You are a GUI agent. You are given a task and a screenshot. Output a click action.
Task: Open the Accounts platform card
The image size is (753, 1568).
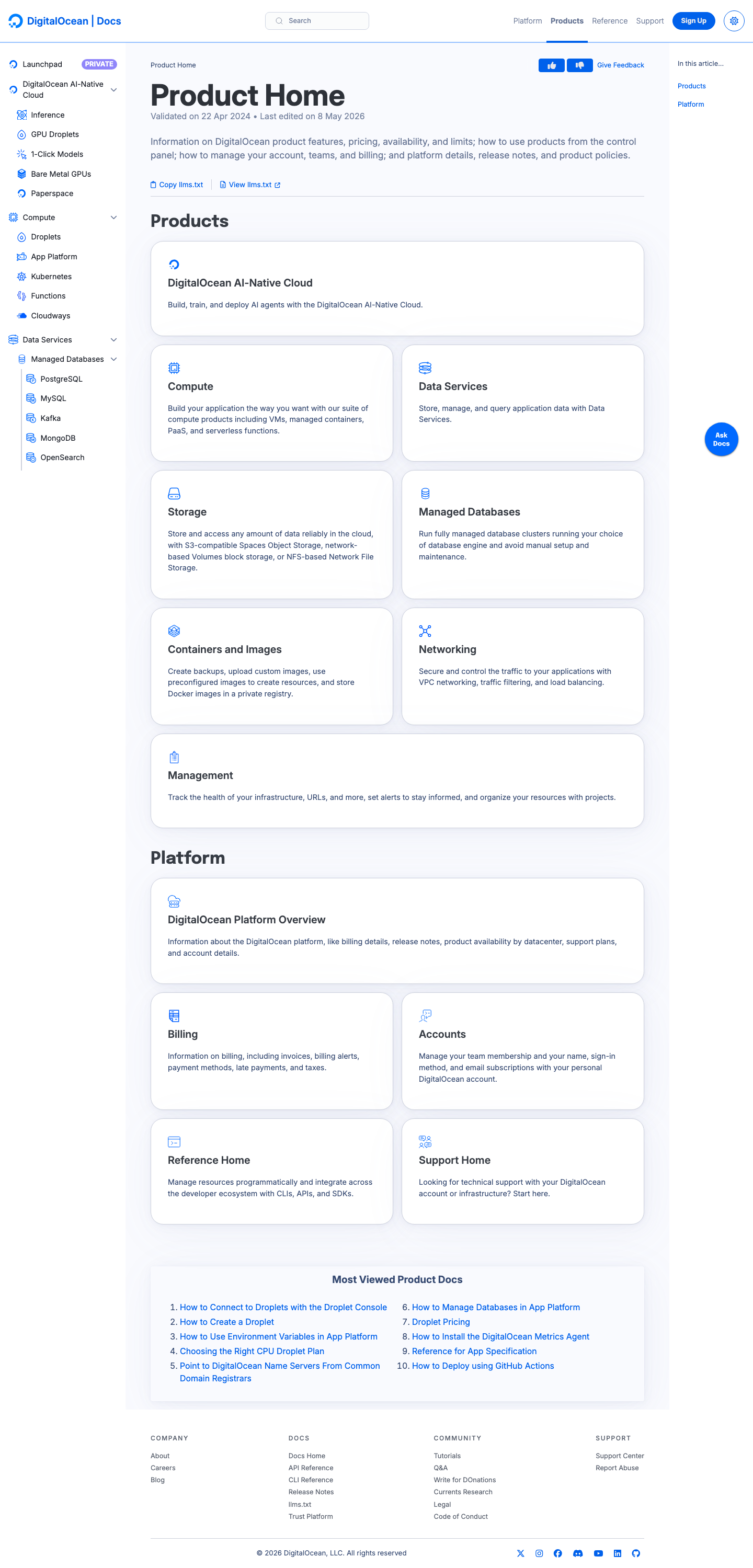point(522,1051)
